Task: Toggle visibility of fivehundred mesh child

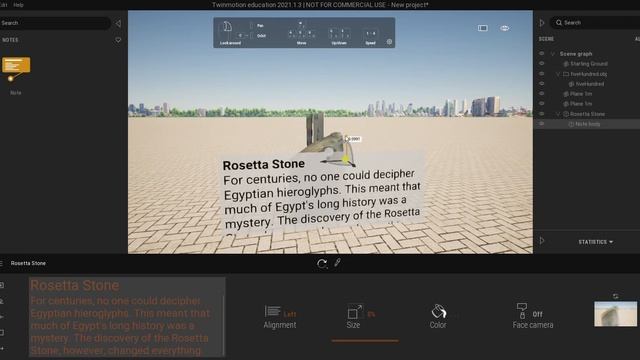Action: [542, 84]
